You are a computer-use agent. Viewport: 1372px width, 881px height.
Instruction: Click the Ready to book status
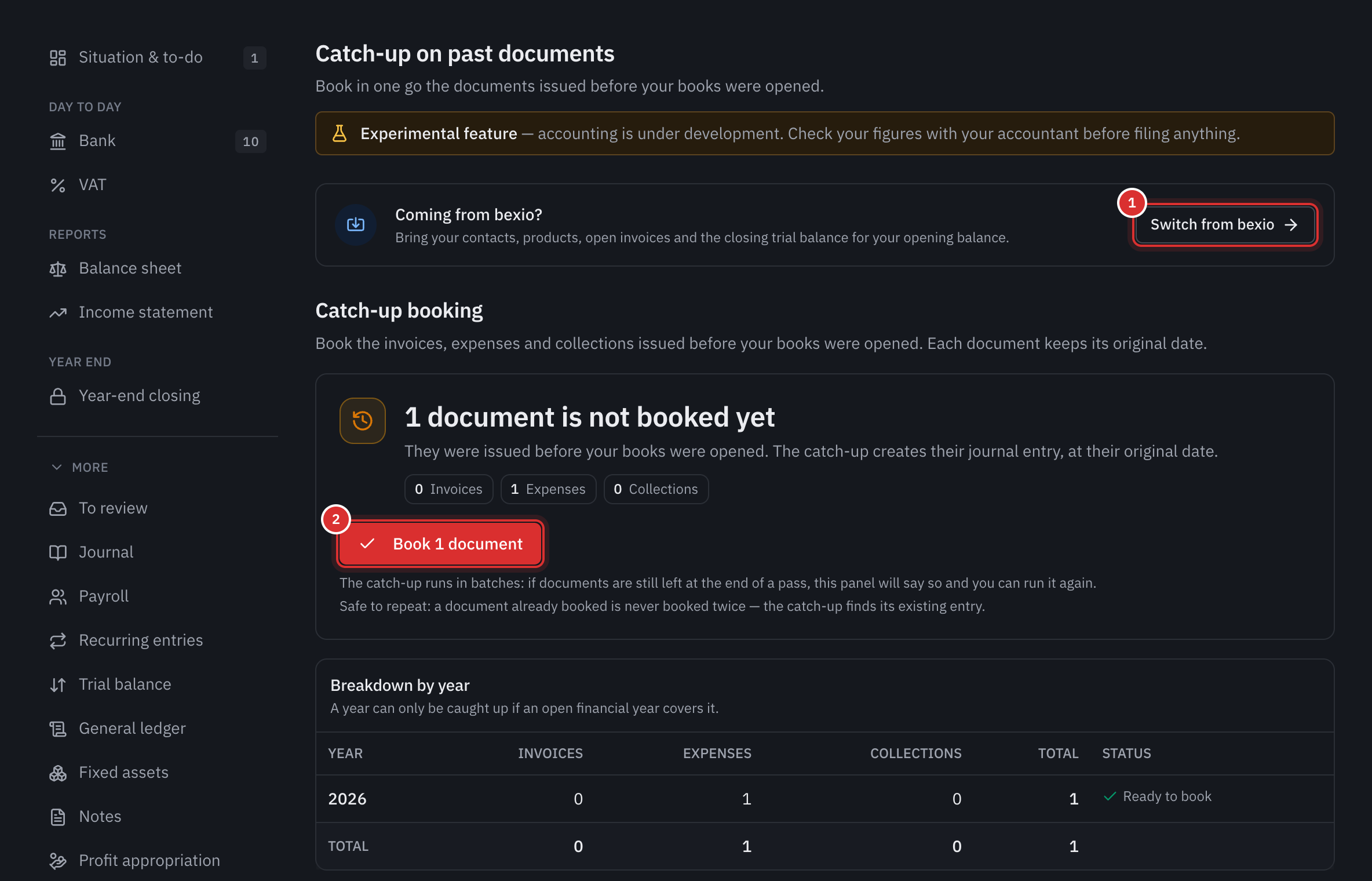(x=1158, y=796)
